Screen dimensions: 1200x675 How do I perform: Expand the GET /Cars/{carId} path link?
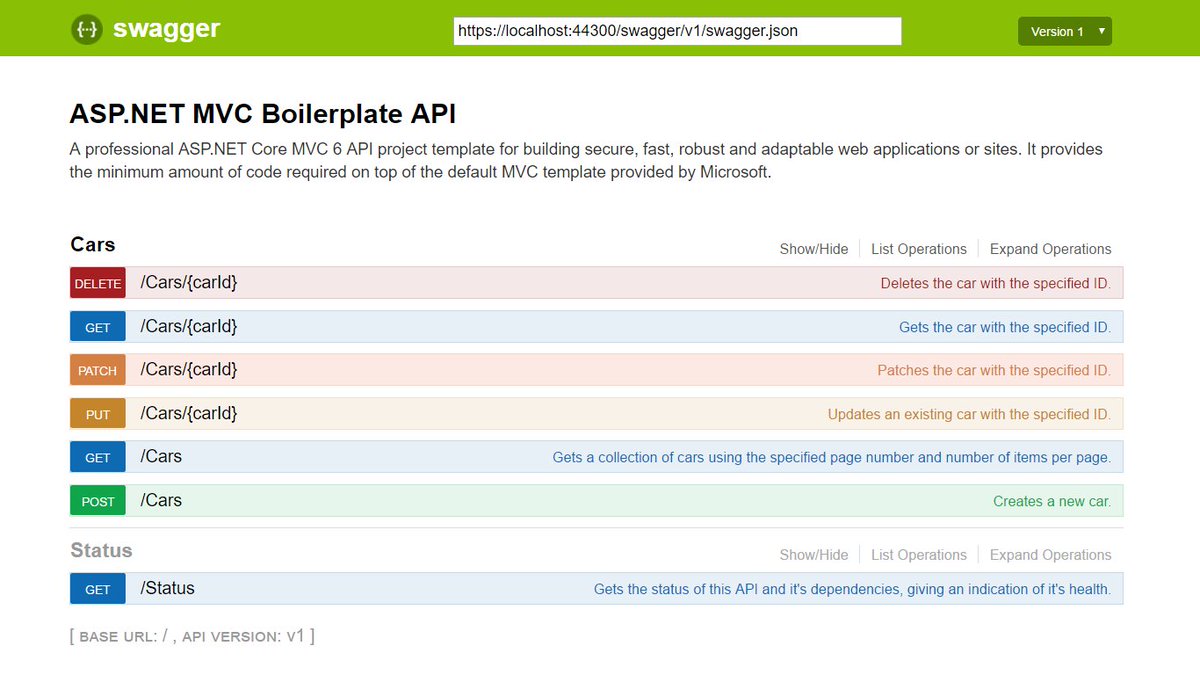point(189,326)
